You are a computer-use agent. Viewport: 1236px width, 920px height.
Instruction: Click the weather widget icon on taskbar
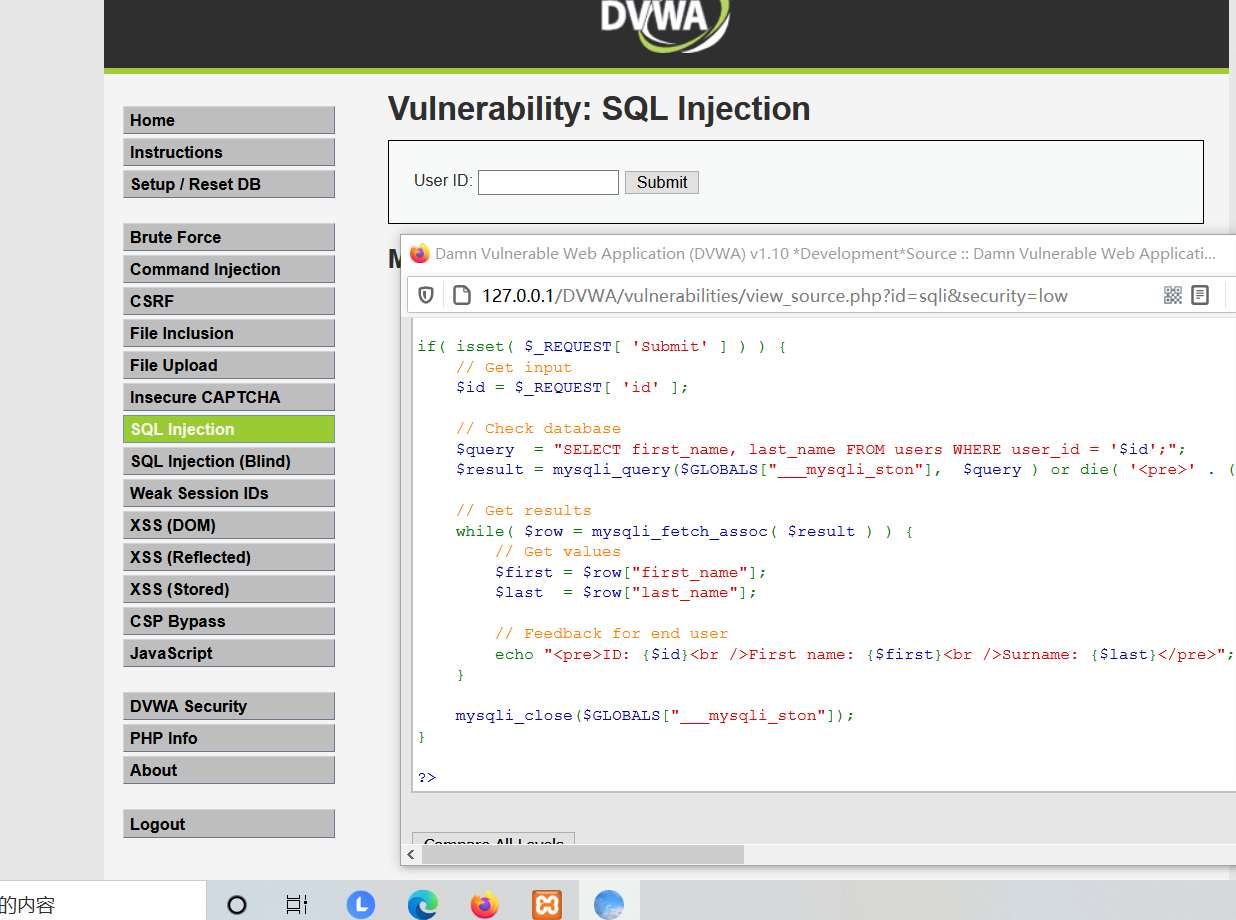609,903
